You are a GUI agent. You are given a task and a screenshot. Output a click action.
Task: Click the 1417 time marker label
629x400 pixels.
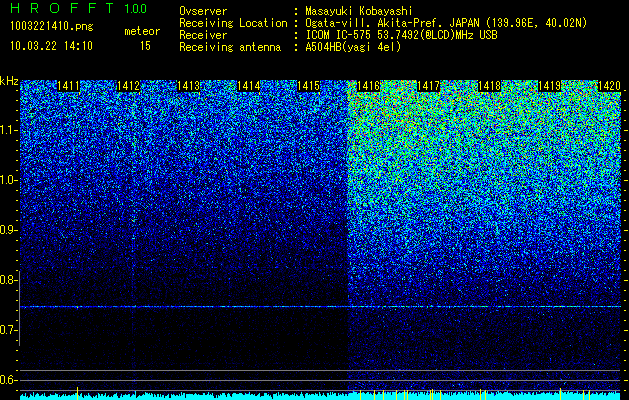(x=429, y=86)
